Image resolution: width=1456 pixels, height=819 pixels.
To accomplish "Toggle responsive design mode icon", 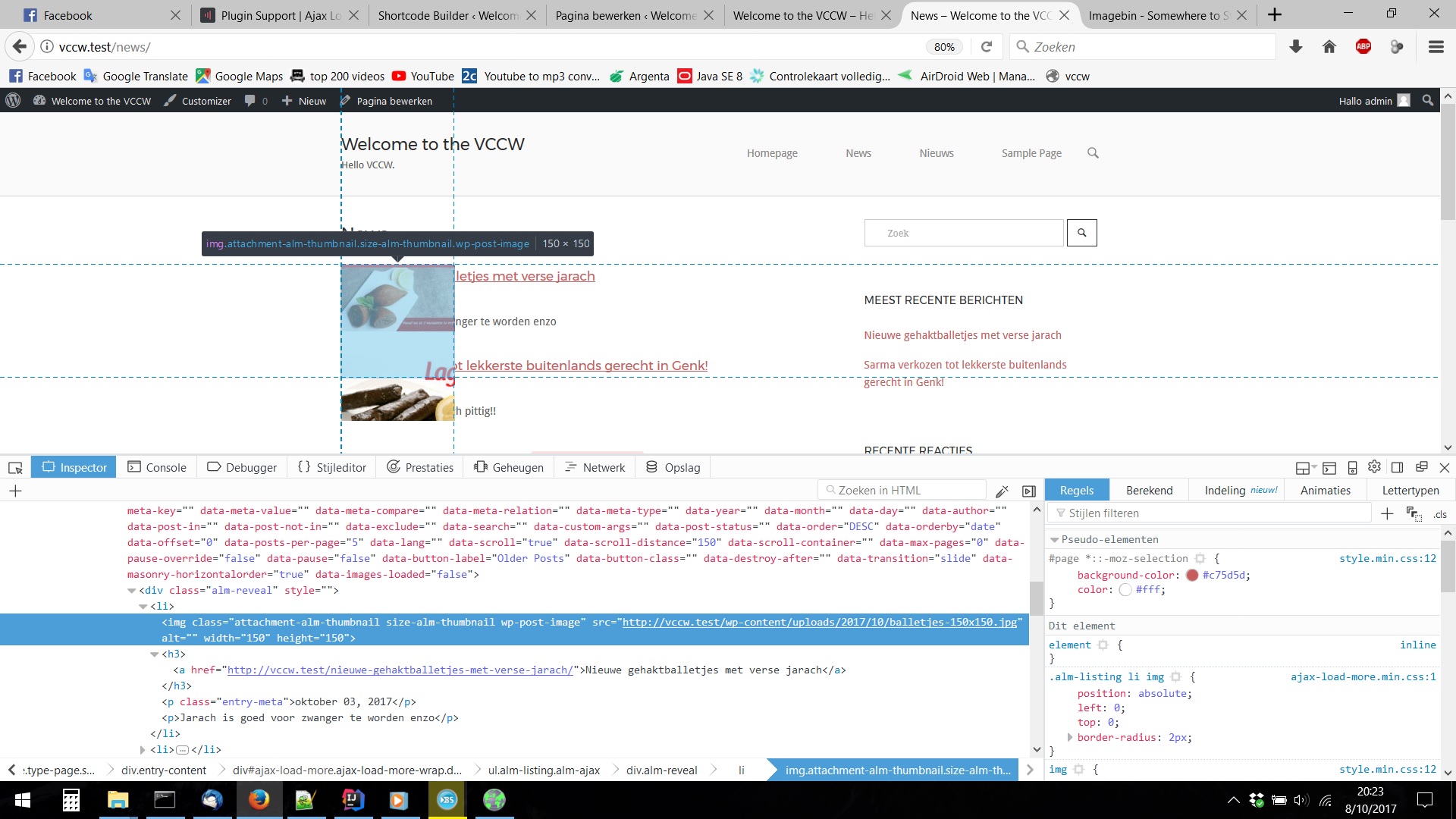I will pos(1352,468).
